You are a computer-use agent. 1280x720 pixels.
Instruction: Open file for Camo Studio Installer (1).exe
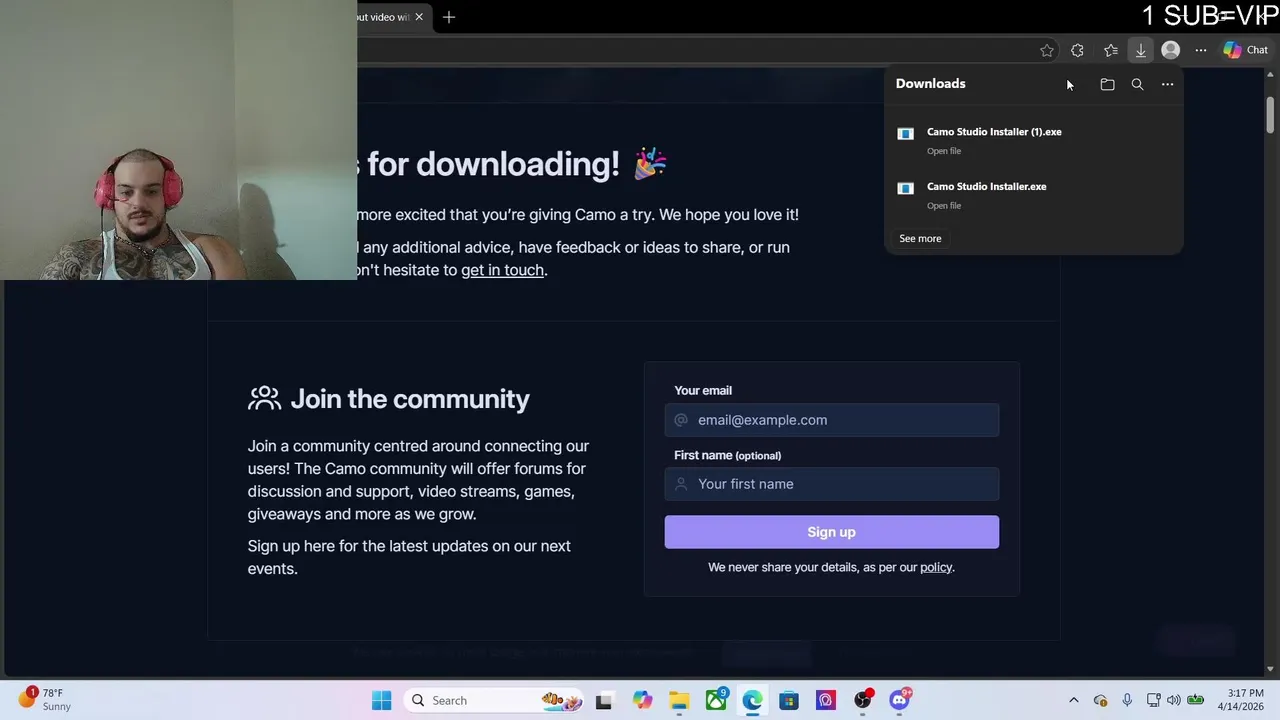[944, 151]
